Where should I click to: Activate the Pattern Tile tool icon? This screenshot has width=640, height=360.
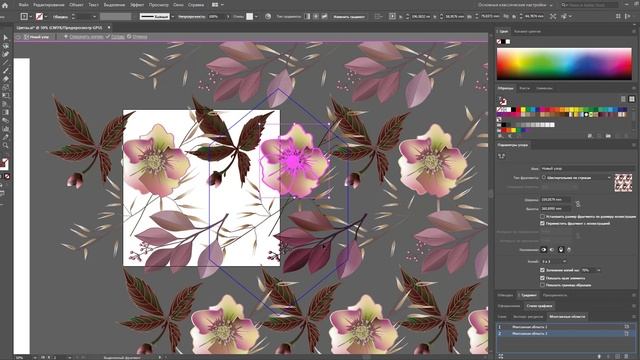tap(501, 156)
